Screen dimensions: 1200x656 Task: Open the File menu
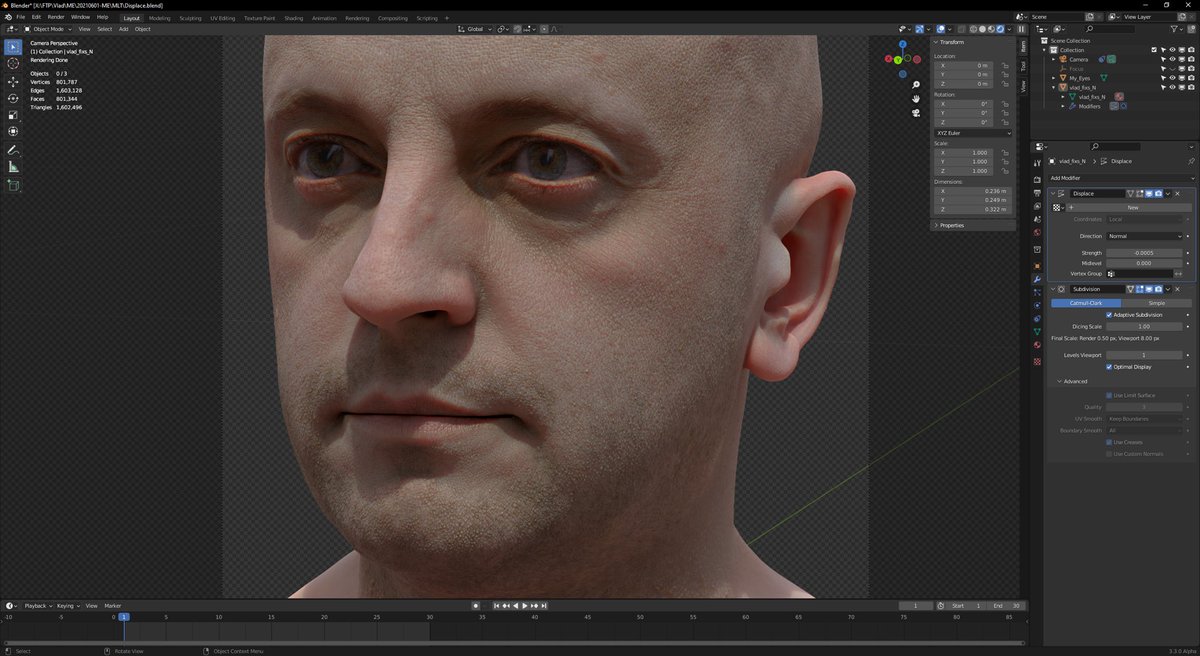pos(20,17)
